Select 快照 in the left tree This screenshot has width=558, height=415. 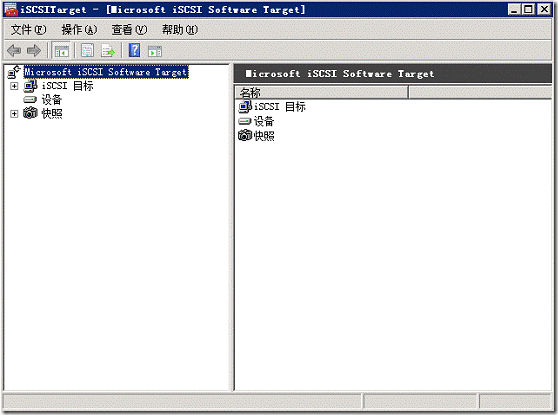[x=52, y=114]
